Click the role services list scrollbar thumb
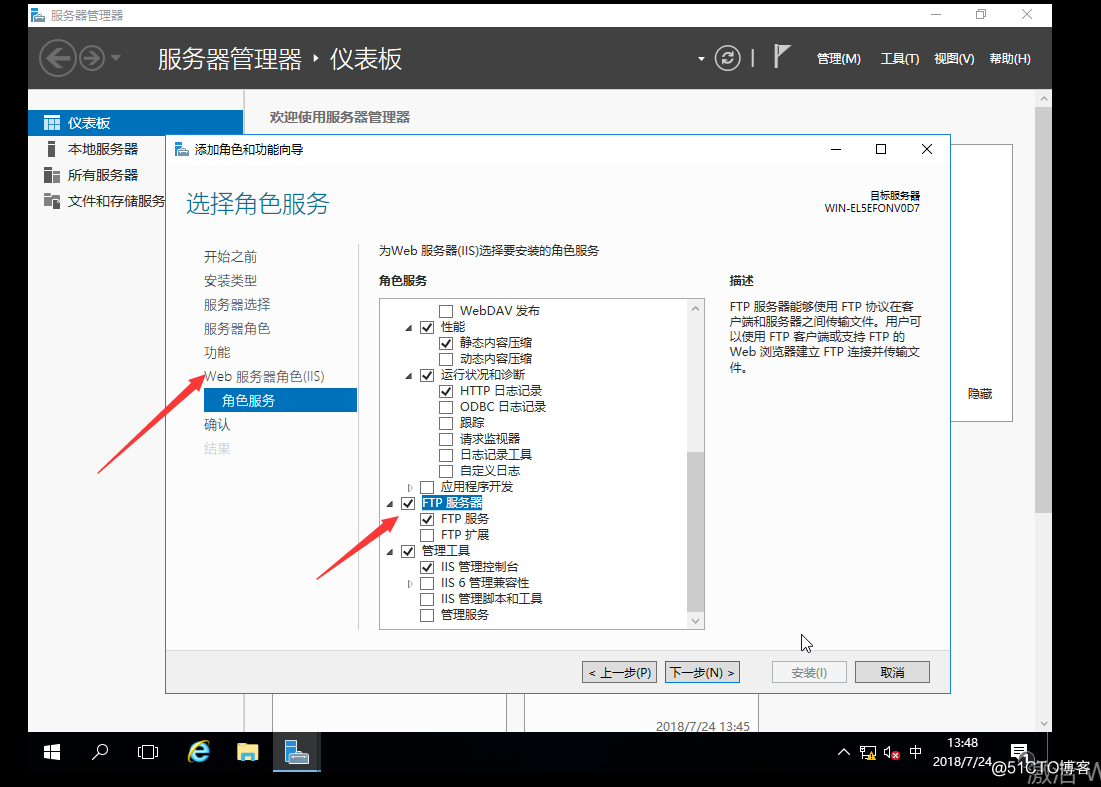Image resolution: width=1101 pixels, height=787 pixels. point(695,531)
